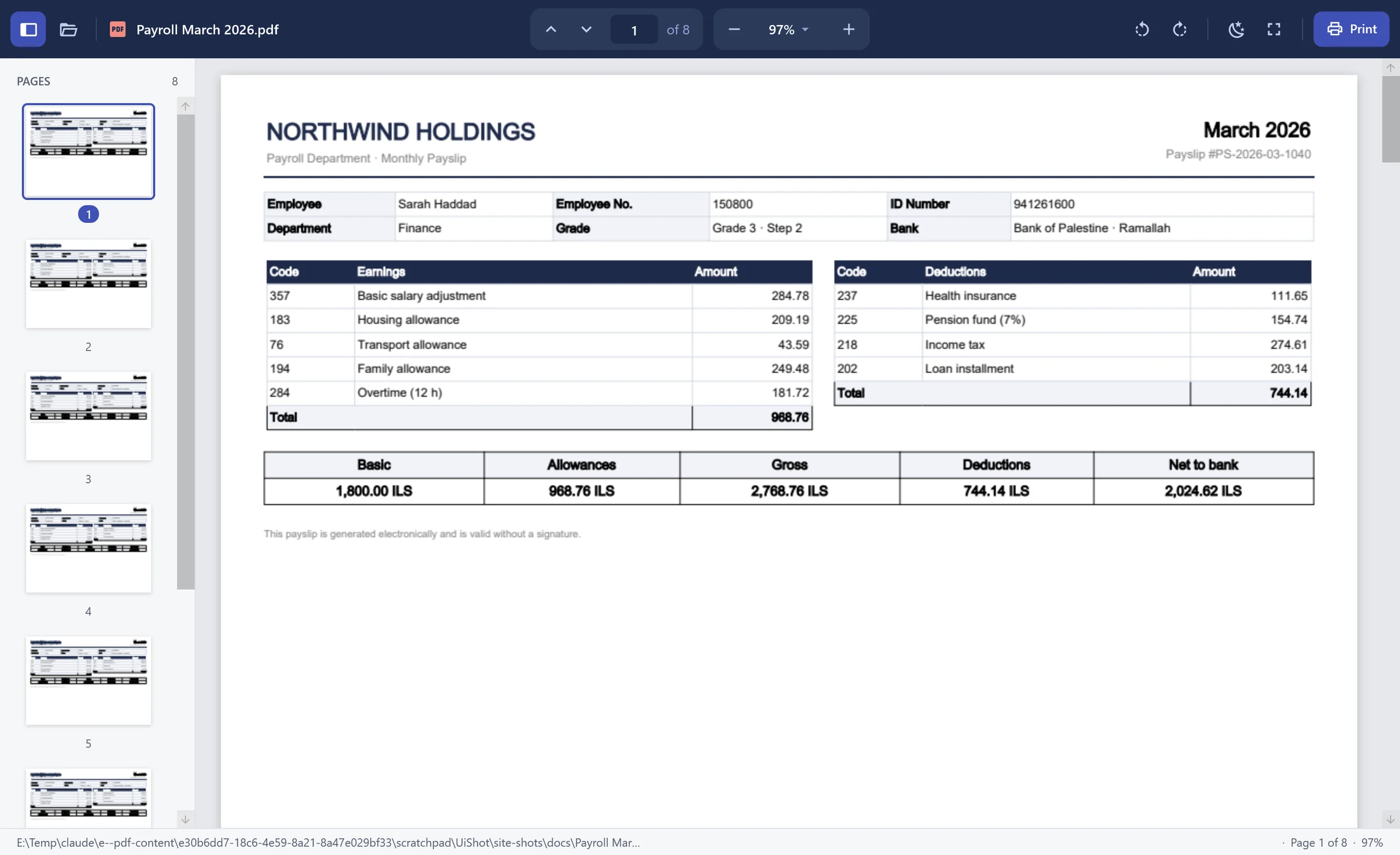Toggle the sidebar panel button
The height and width of the screenshot is (855, 1400).
tap(28, 29)
